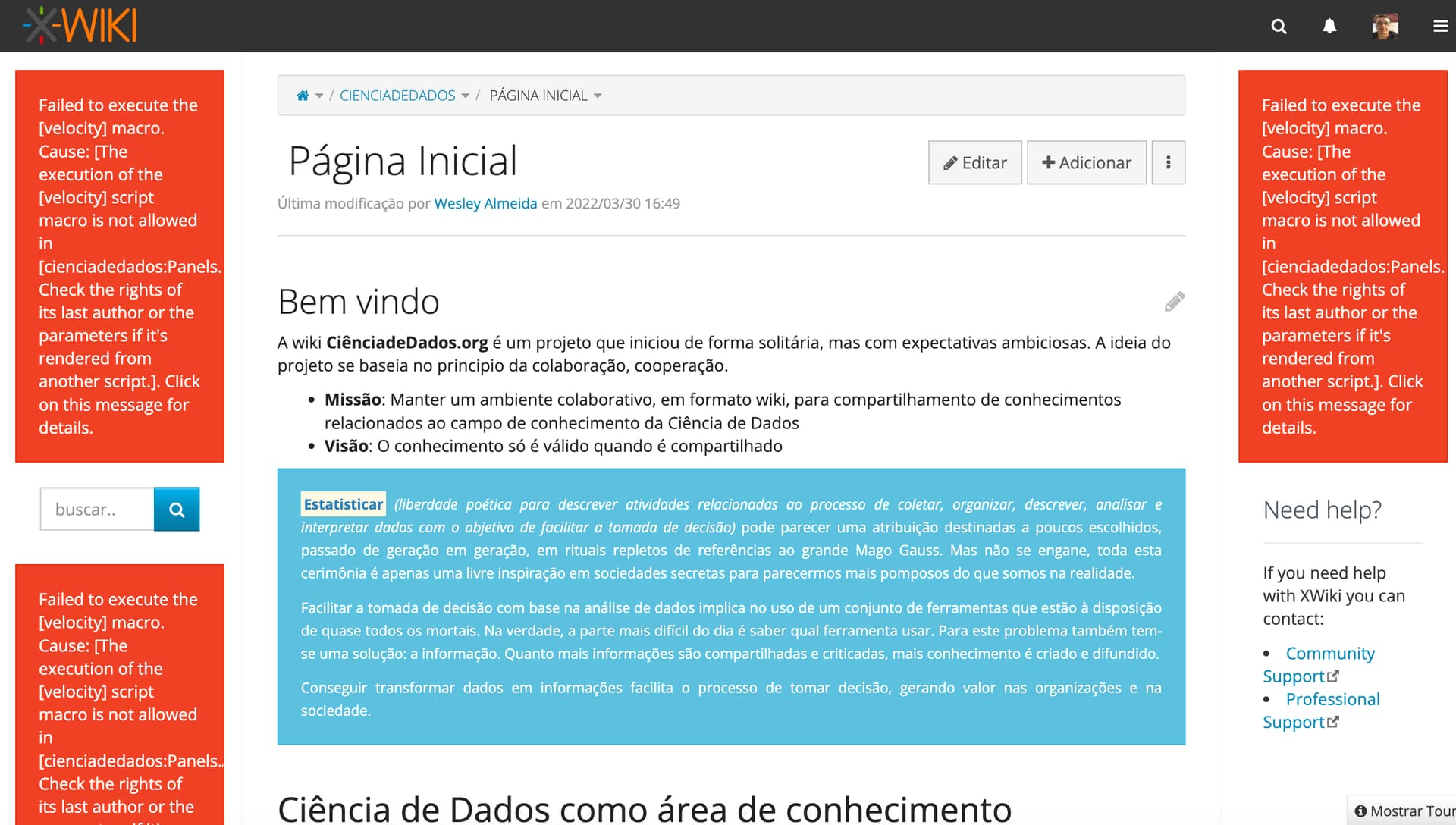Expand the page actions dropdown arrow
The image size is (1456, 825).
tap(1168, 162)
